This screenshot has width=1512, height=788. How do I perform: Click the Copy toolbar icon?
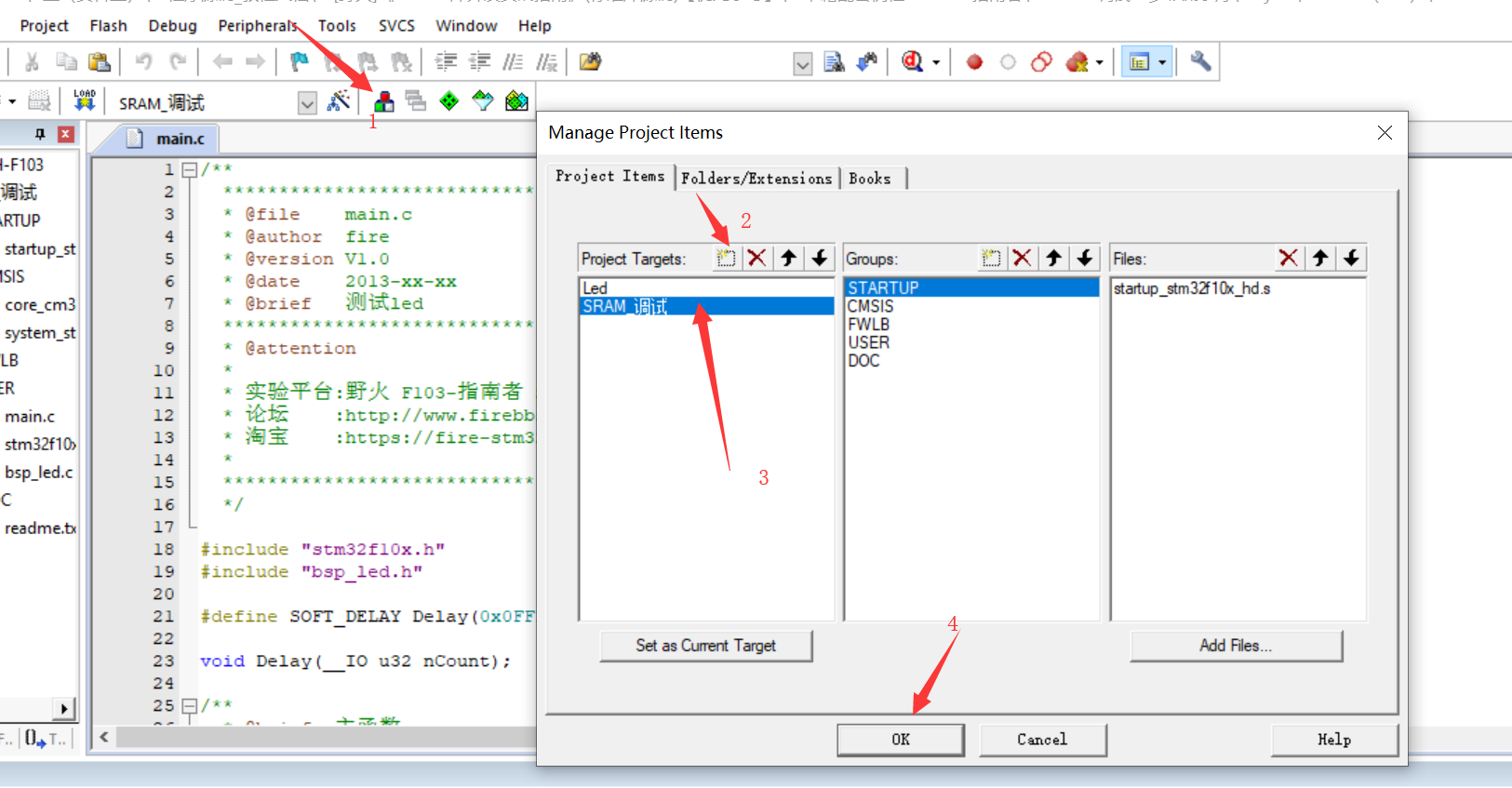pyautogui.click(x=66, y=62)
